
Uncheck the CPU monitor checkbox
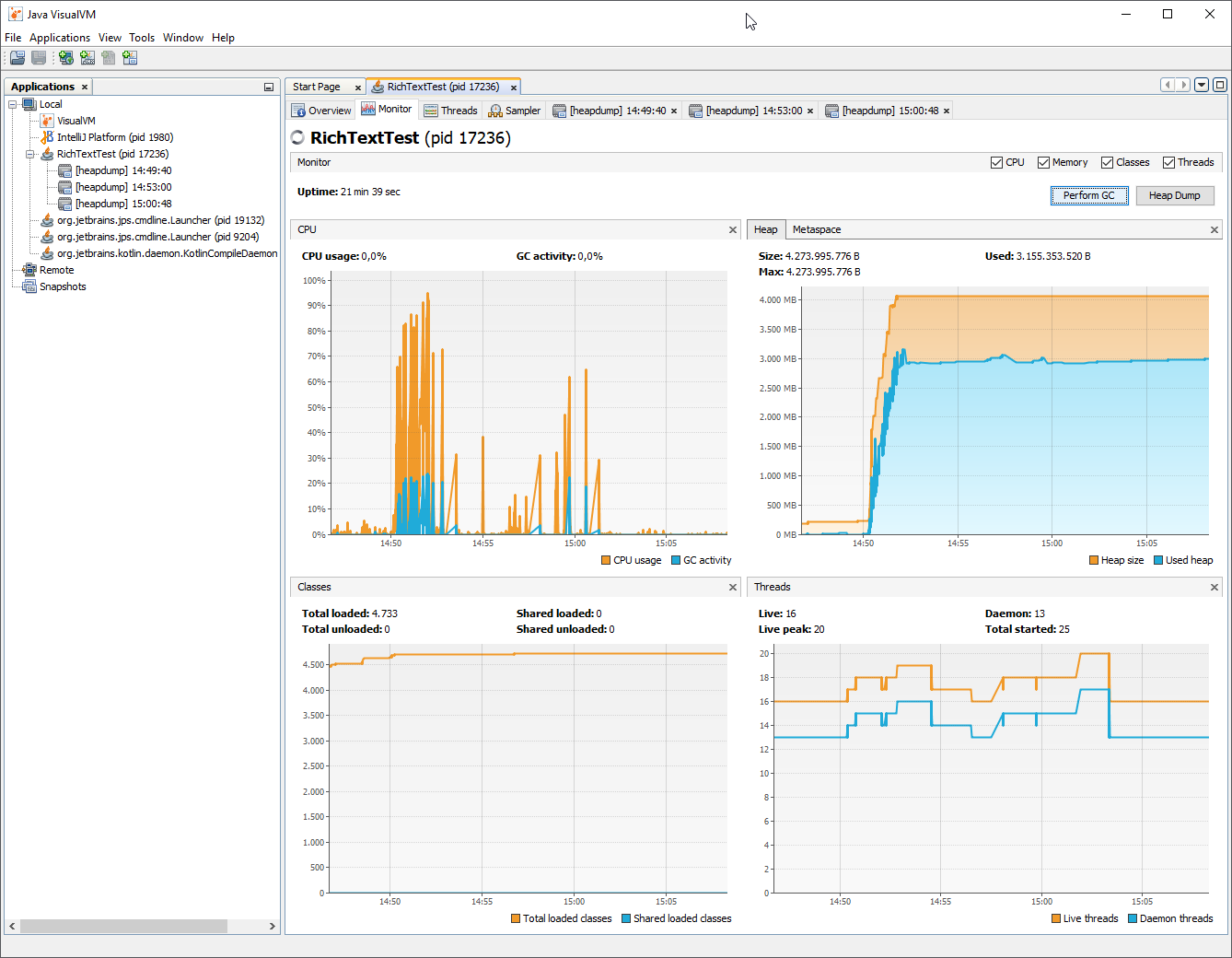click(996, 162)
